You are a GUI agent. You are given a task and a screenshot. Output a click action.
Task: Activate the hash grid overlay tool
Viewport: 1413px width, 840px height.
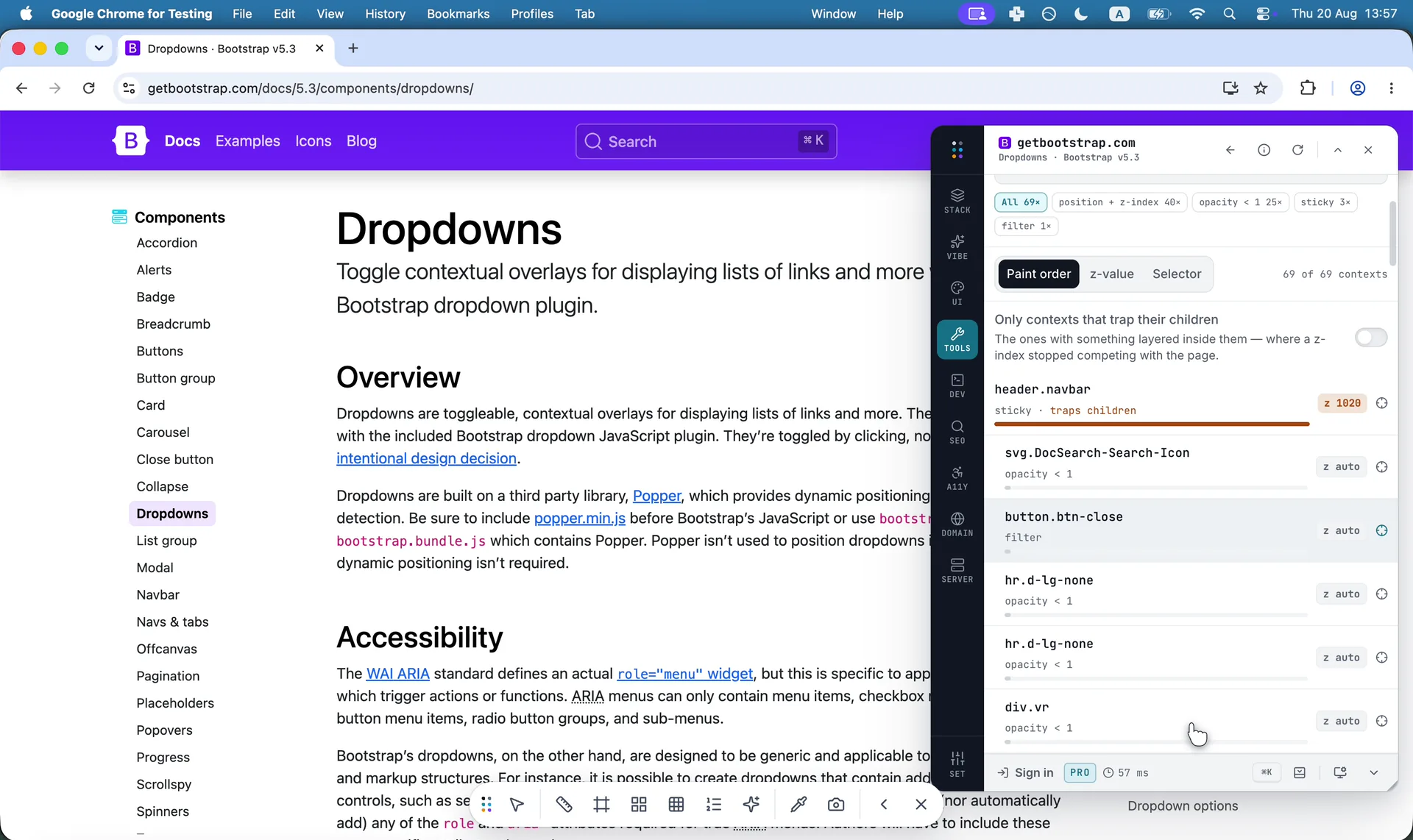click(601, 805)
